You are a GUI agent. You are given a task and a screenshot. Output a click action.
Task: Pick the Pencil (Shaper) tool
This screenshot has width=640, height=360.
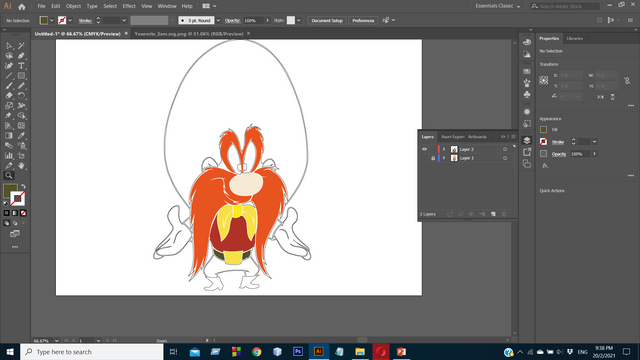point(21,86)
